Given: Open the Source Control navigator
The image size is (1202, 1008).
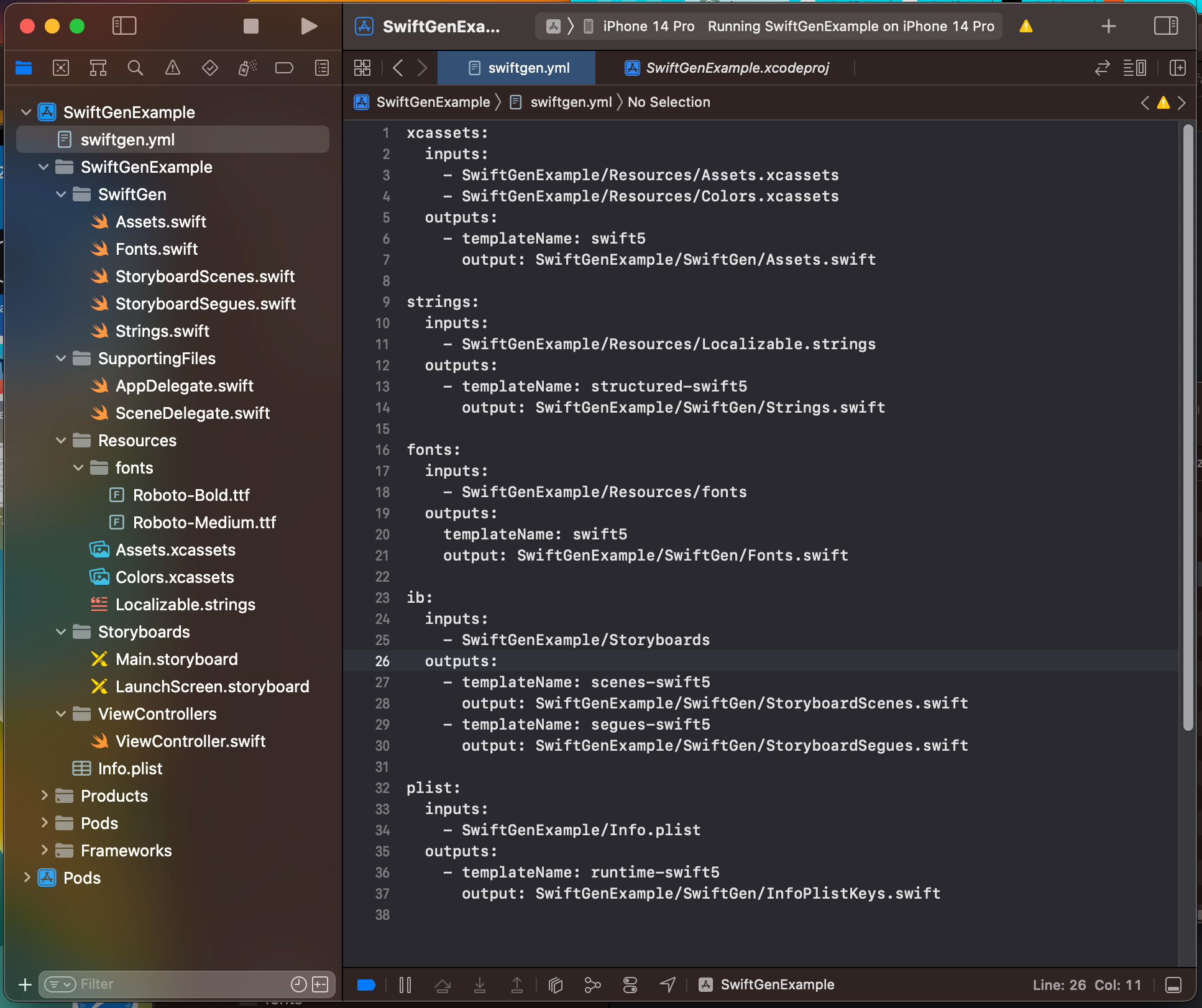Looking at the screenshot, I should coord(61,68).
